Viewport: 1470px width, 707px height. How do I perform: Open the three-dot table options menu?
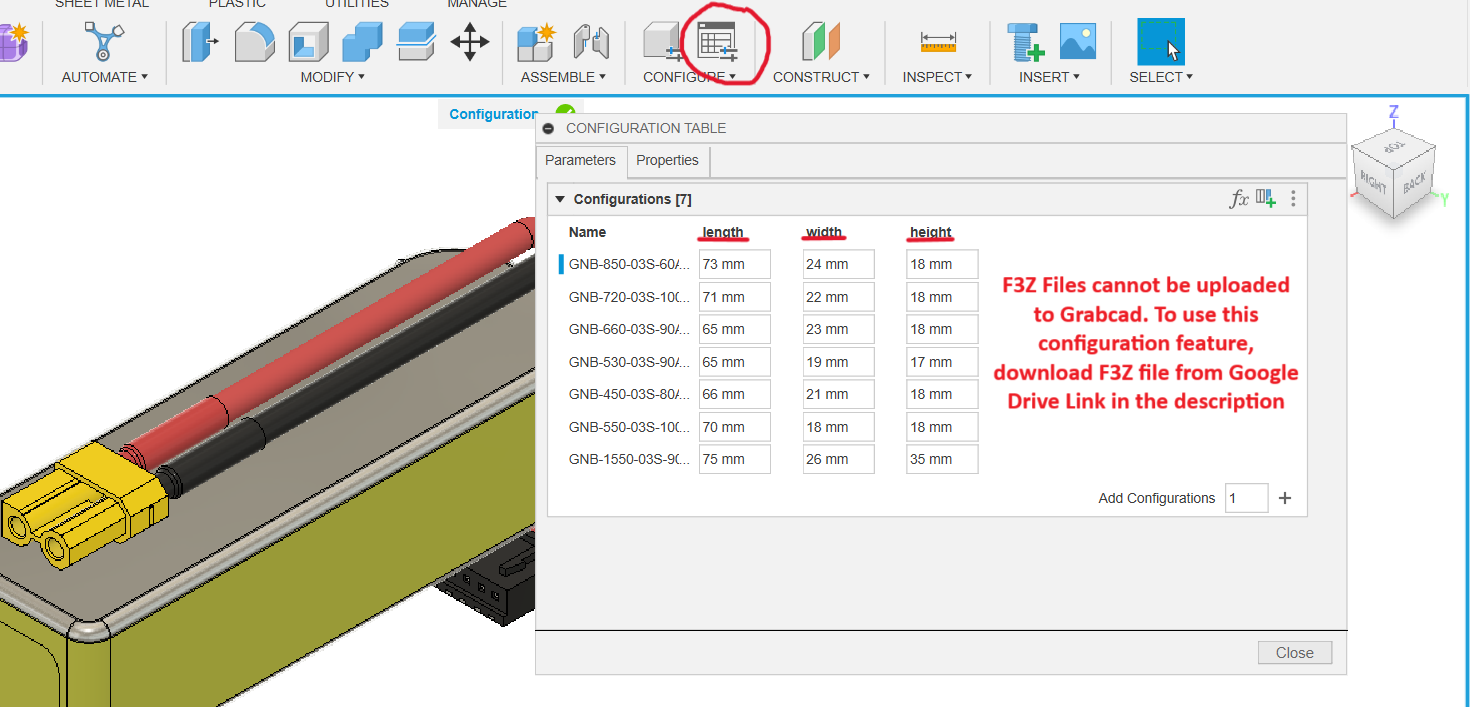(1293, 198)
